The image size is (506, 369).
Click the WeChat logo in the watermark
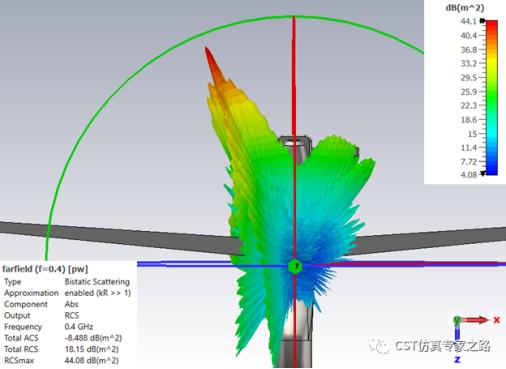click(378, 346)
